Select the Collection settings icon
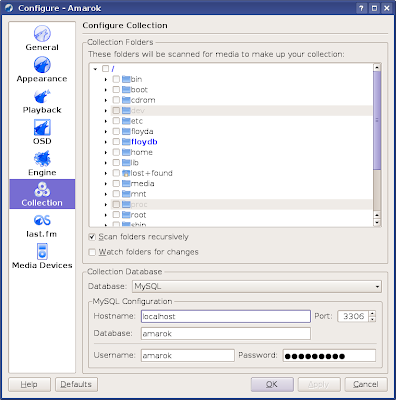The height and width of the screenshot is (400, 396). click(x=42, y=190)
